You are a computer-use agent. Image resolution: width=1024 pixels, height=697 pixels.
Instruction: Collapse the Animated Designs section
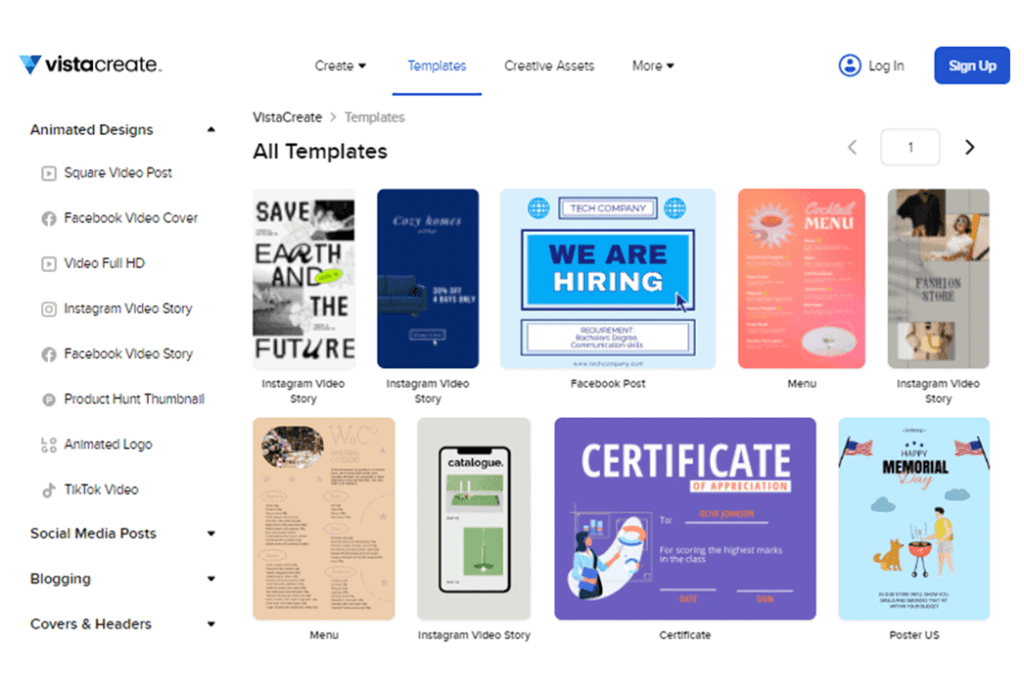tap(211, 130)
